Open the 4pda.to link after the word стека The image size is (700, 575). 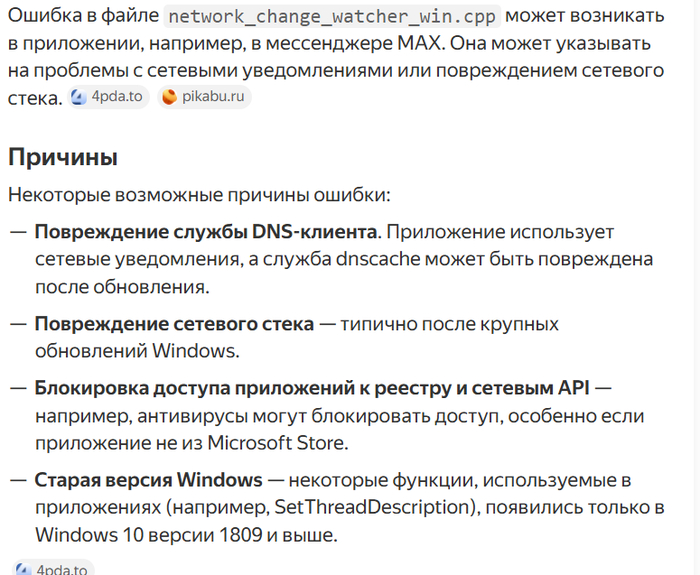[108, 97]
